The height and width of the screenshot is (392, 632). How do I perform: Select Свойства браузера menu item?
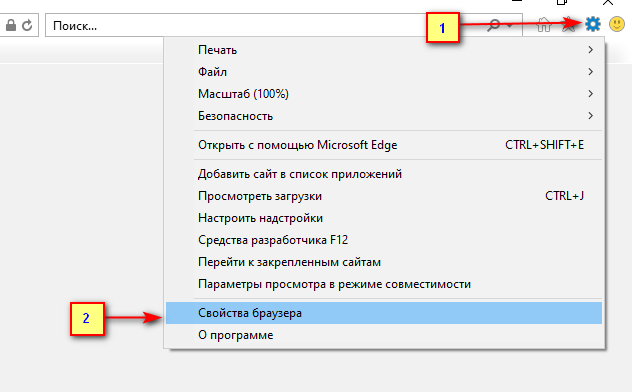pos(383,313)
